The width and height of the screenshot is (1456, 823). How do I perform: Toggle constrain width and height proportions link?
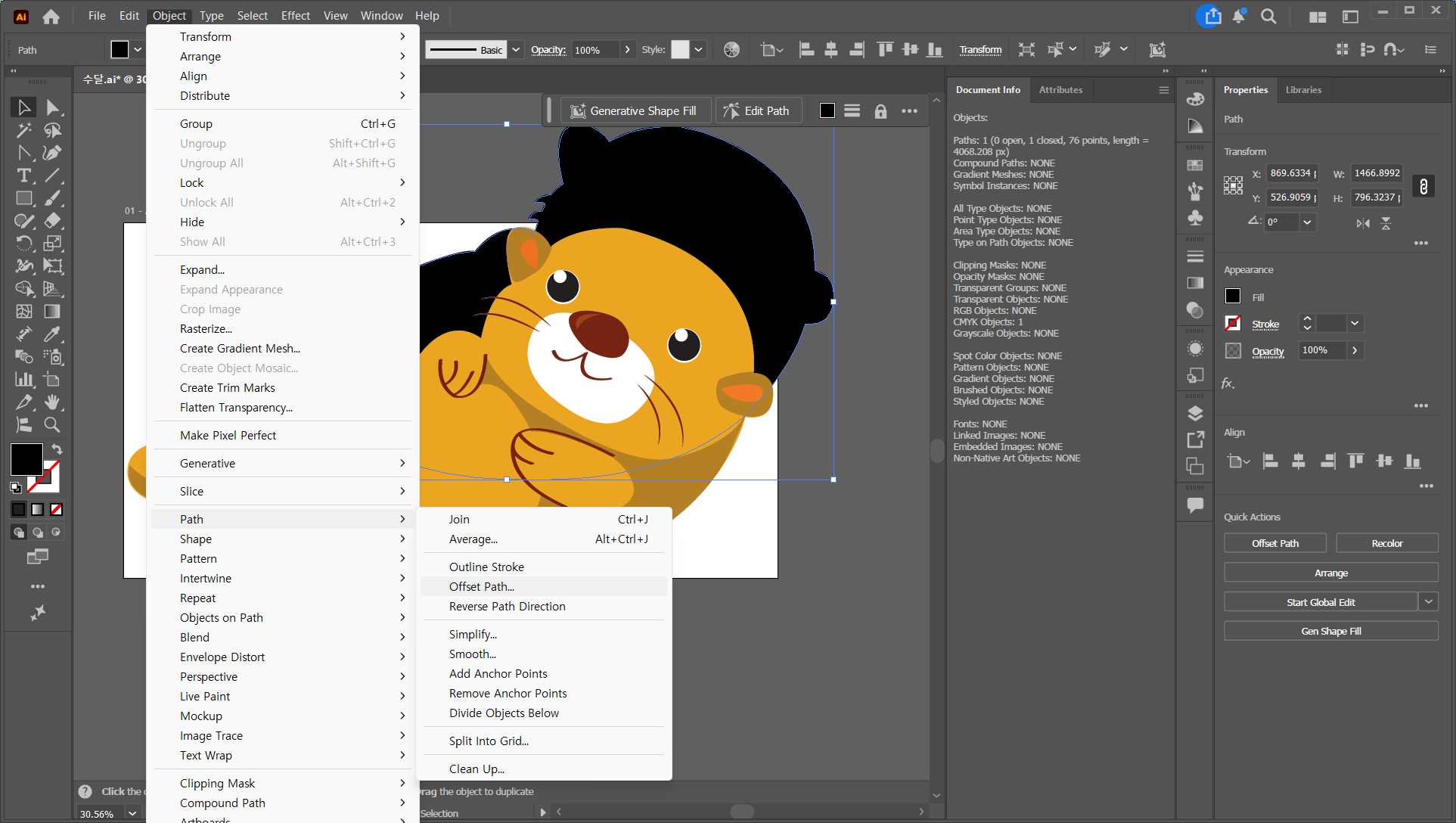tap(1423, 186)
